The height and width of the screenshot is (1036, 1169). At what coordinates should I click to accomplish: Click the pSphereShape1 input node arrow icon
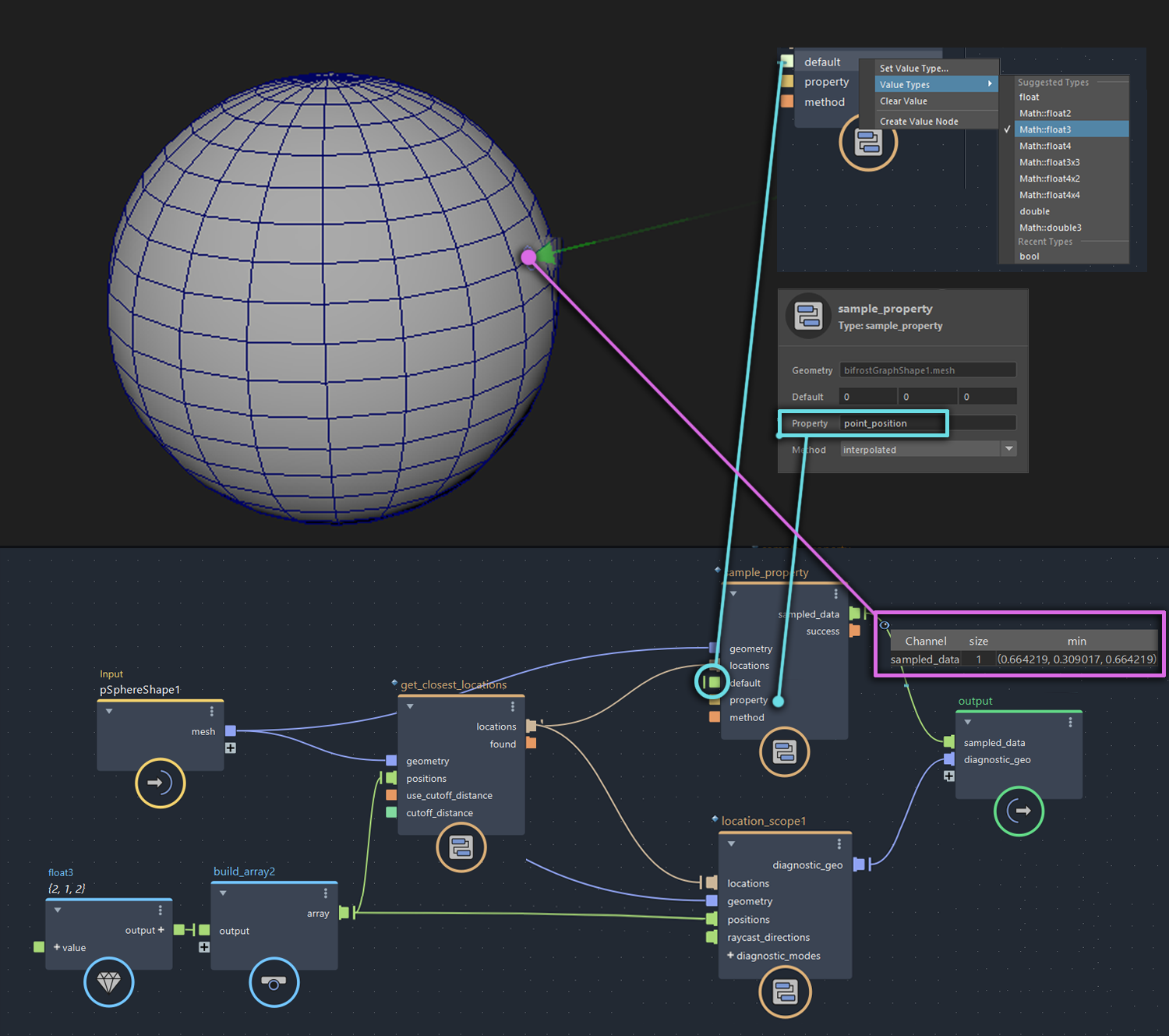[x=160, y=783]
